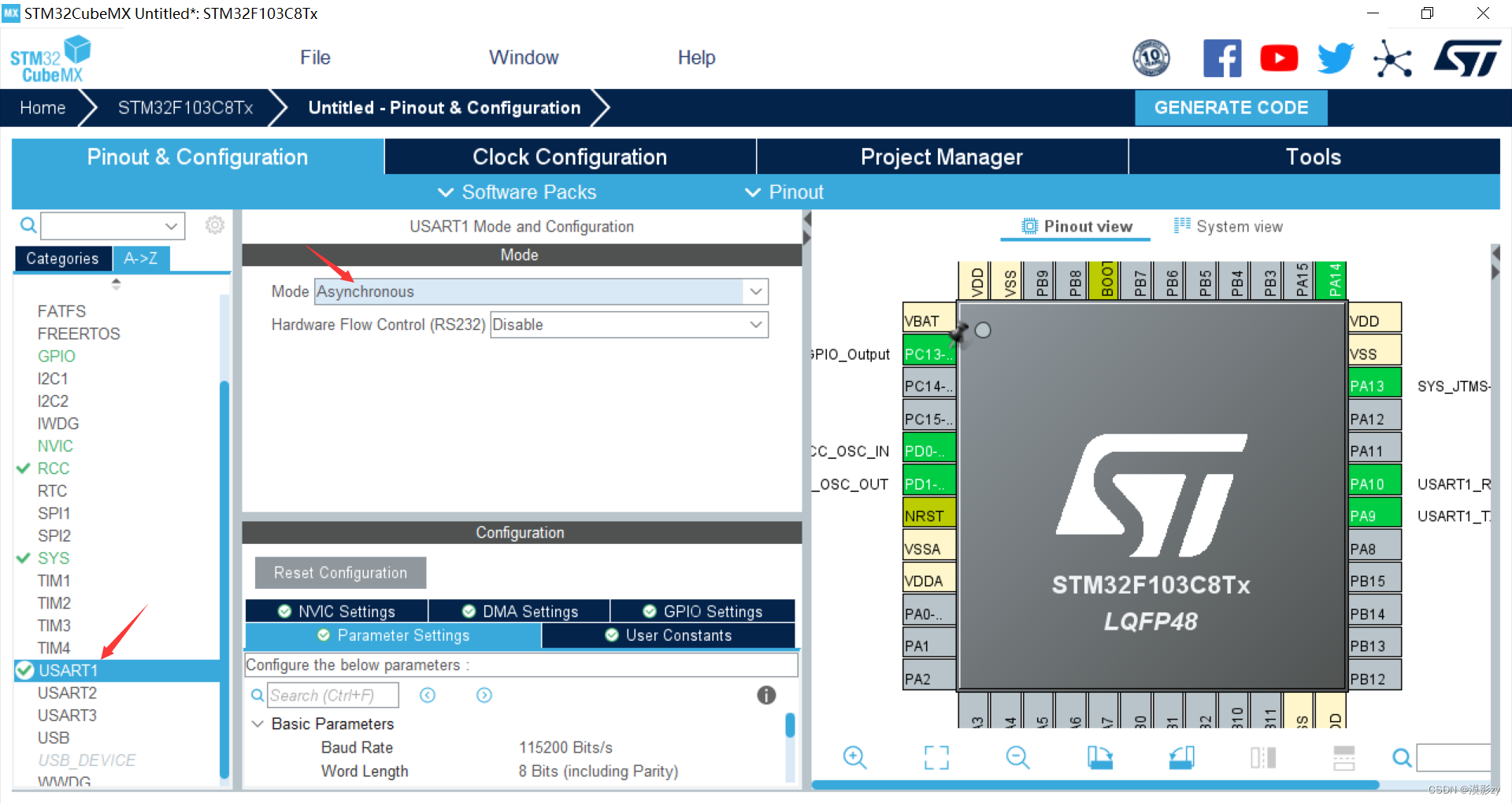Click the ST logo icon
1512x803 pixels.
1467,58
